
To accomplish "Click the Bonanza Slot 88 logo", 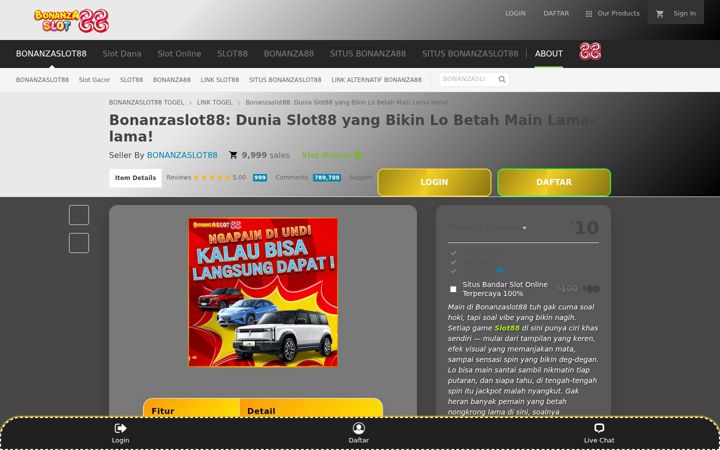I will [71, 20].
